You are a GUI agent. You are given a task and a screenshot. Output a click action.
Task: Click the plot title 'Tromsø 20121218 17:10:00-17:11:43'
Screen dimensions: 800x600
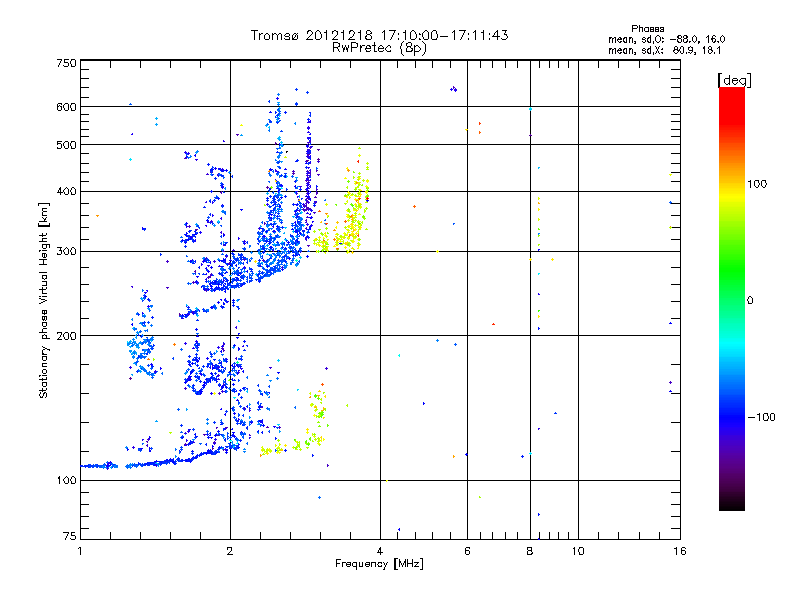pos(379,35)
